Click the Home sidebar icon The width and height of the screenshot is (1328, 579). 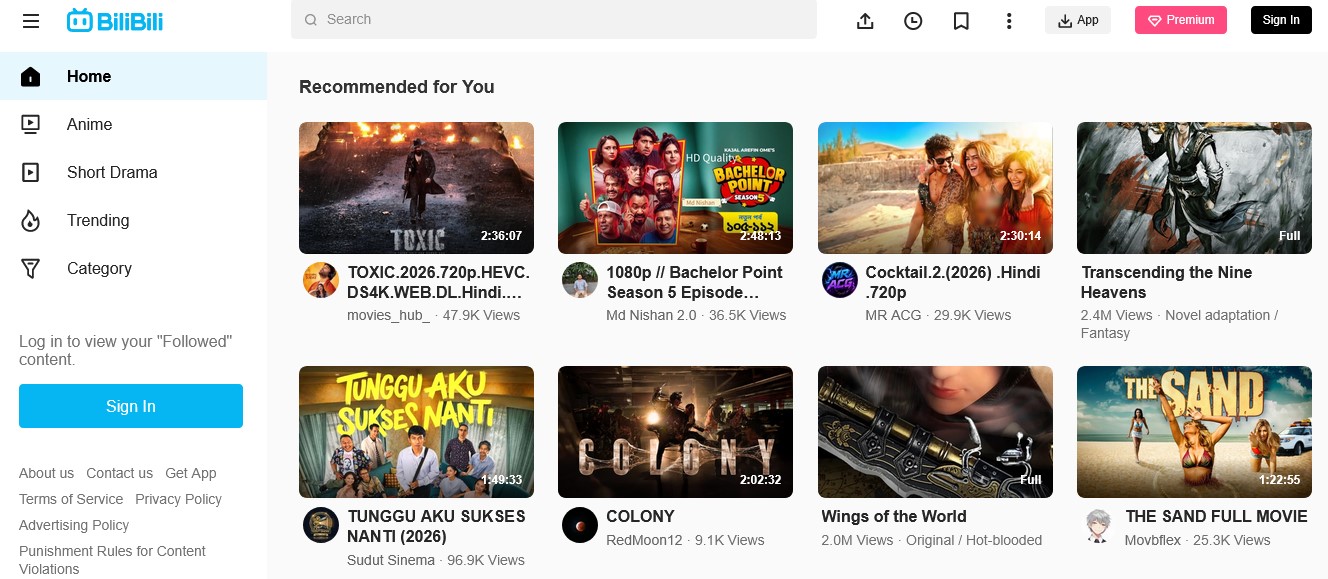click(31, 76)
